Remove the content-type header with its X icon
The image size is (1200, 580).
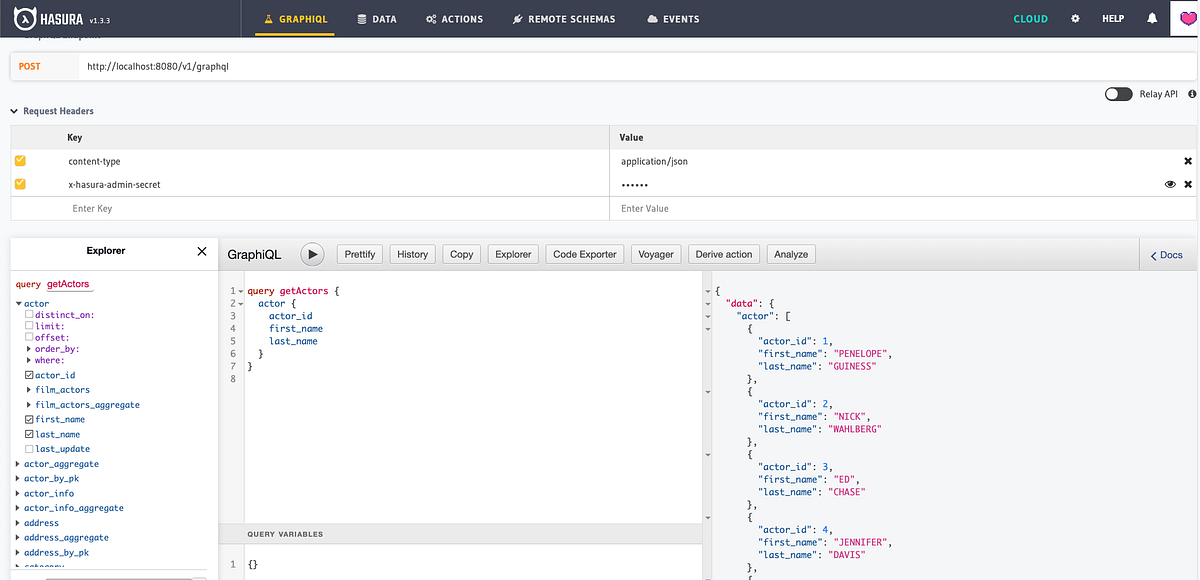pos(1187,160)
